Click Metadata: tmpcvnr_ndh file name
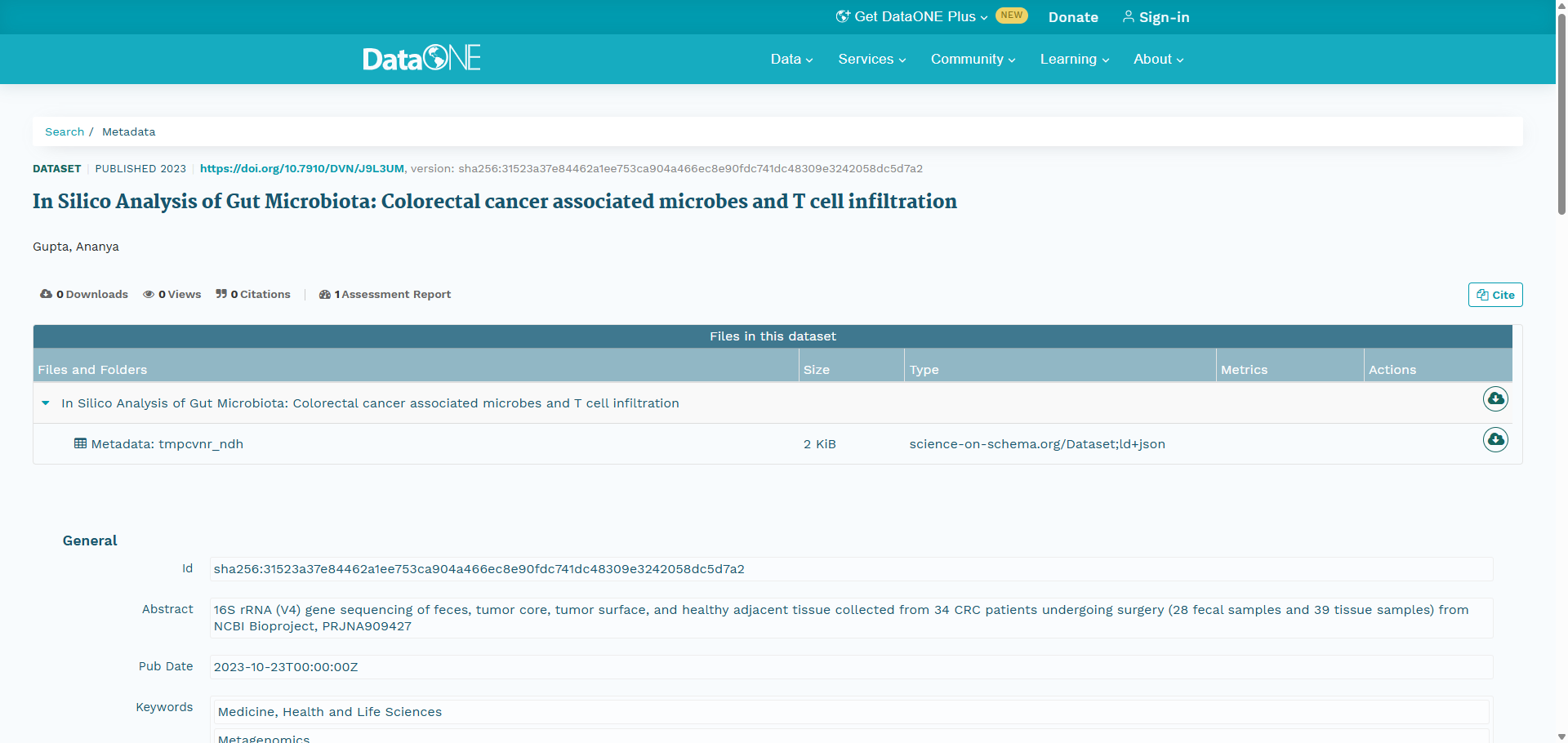This screenshot has height=743, width=1568. pos(167,443)
